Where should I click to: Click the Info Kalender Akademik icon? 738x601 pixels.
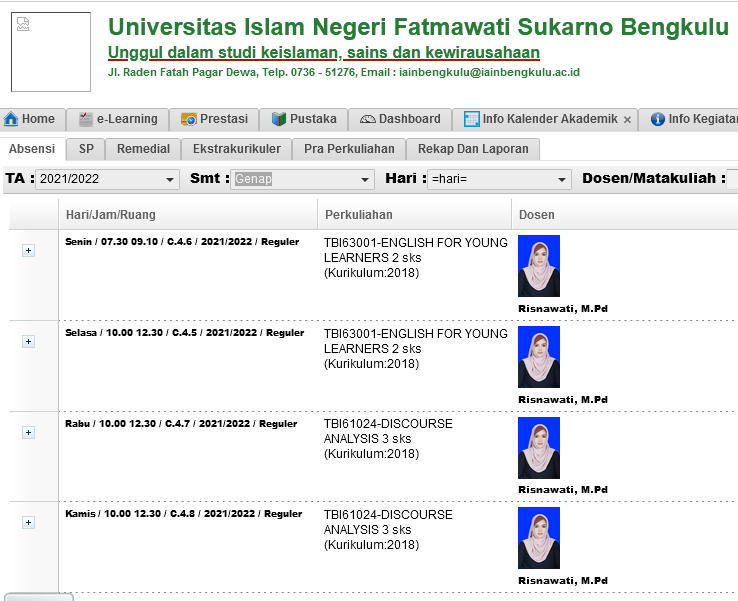tap(471, 119)
